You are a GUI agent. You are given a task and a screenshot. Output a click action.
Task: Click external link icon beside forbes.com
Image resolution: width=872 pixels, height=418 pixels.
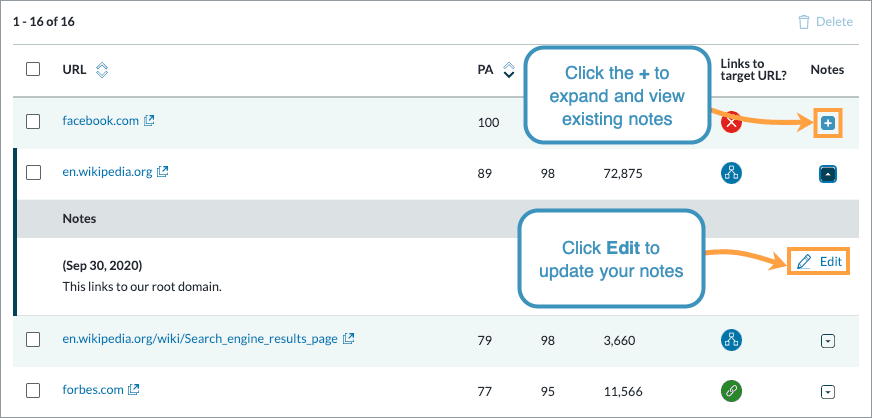[134, 389]
